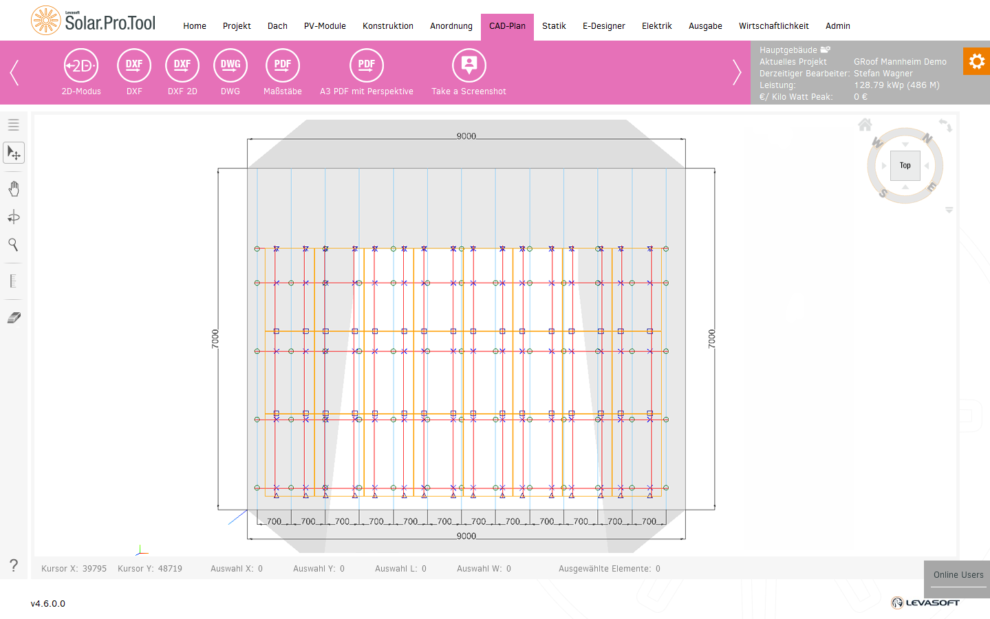Open the orange settings gear
The width and height of the screenshot is (990, 619).
[976, 62]
